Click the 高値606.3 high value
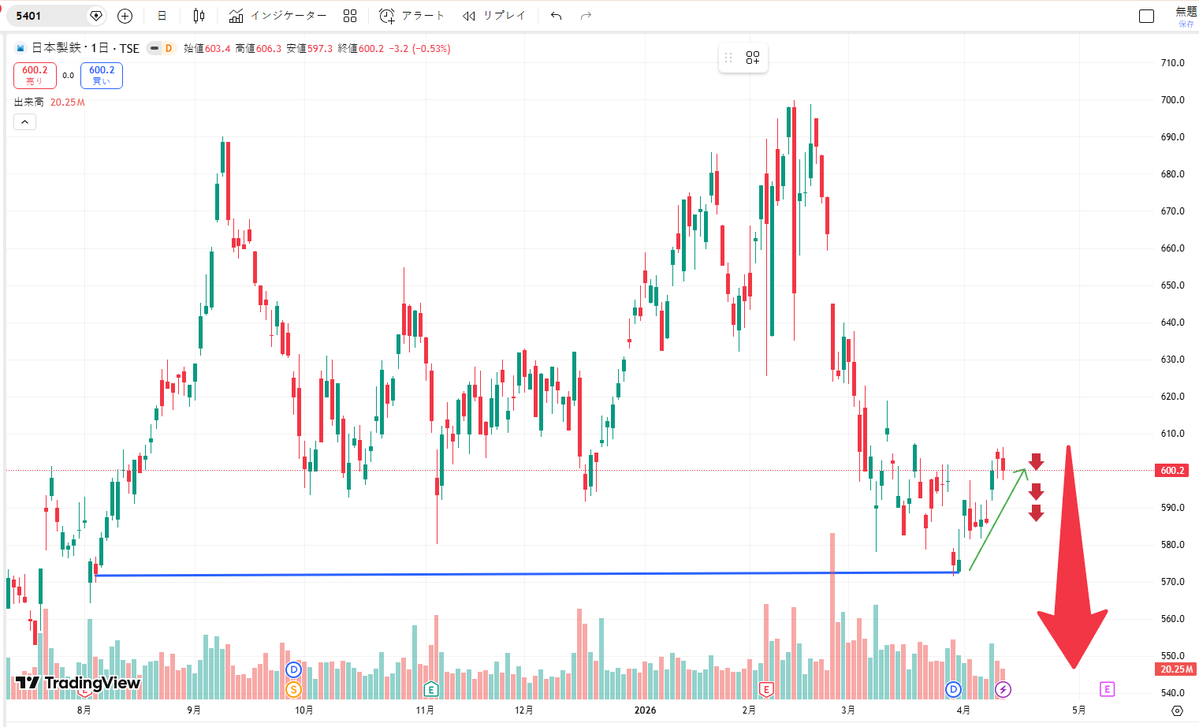 coord(258,48)
